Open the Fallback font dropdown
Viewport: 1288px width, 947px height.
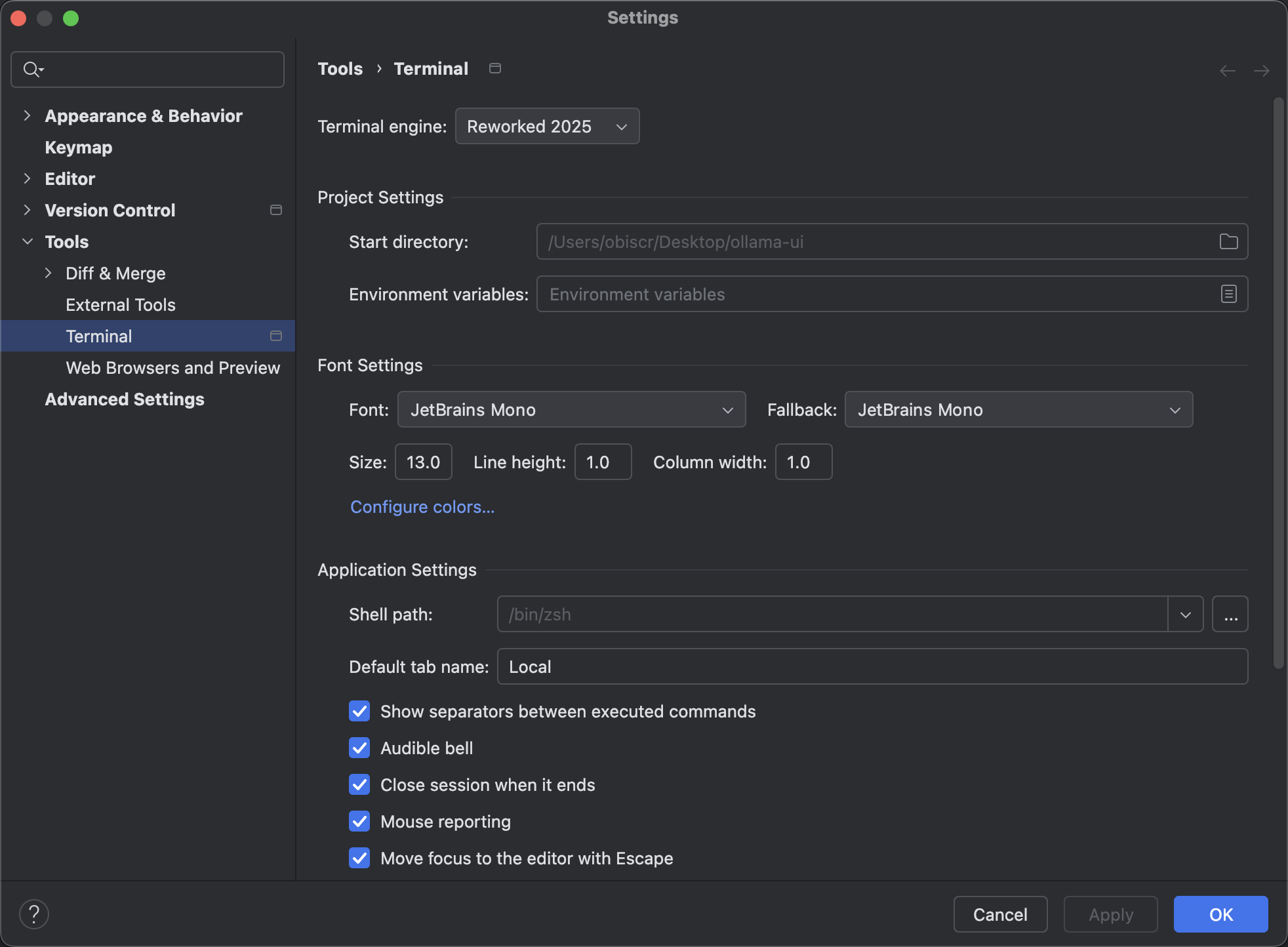click(x=1019, y=409)
